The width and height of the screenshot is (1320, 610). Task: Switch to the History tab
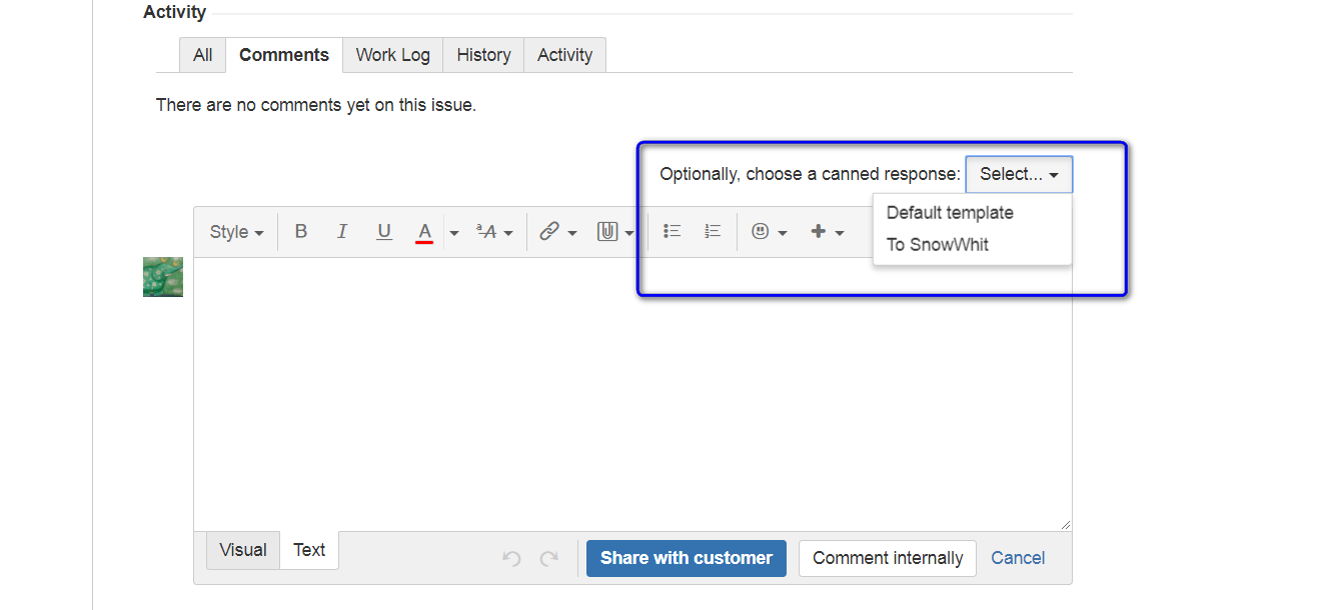(x=484, y=55)
